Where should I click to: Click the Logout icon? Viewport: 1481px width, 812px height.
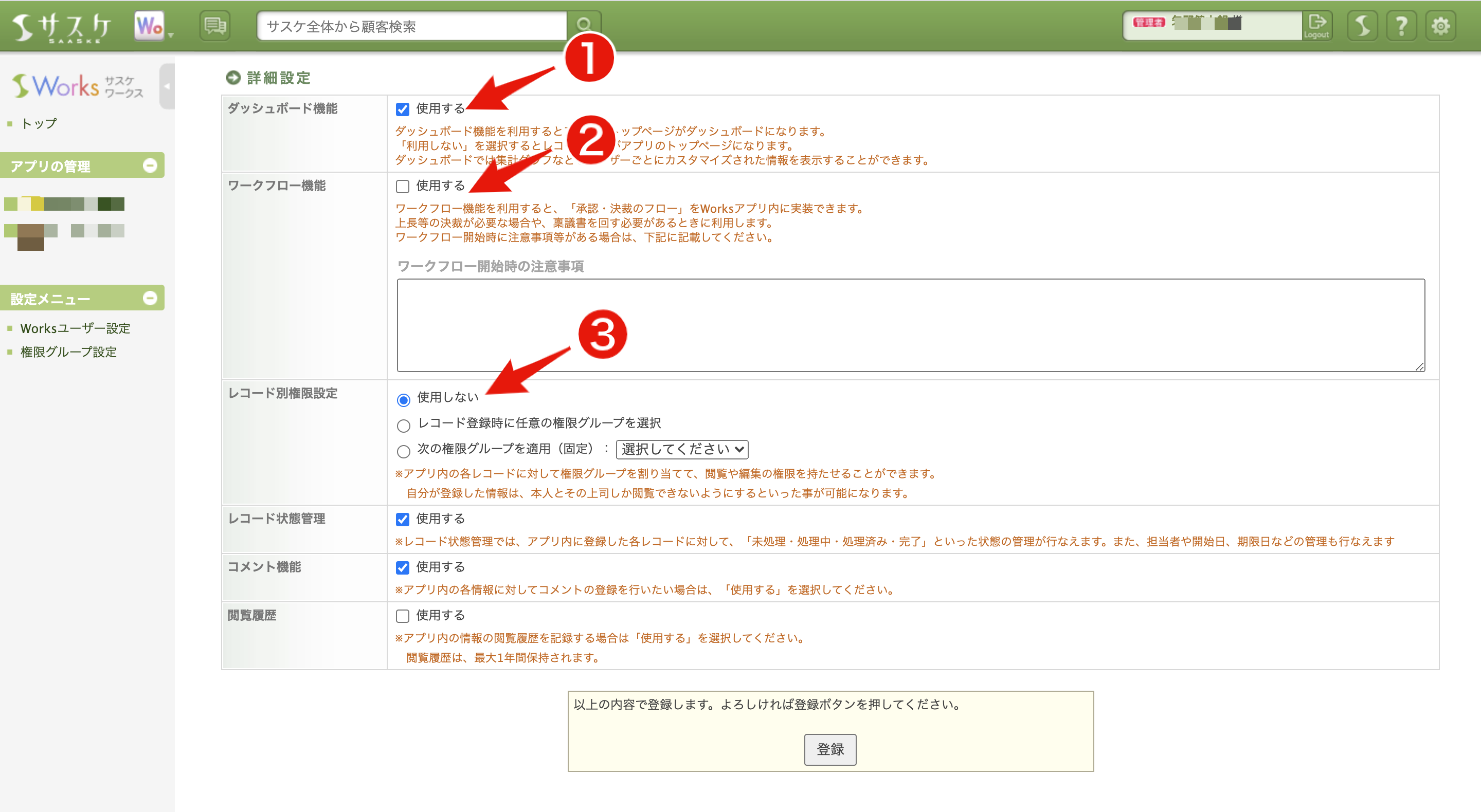[1317, 25]
